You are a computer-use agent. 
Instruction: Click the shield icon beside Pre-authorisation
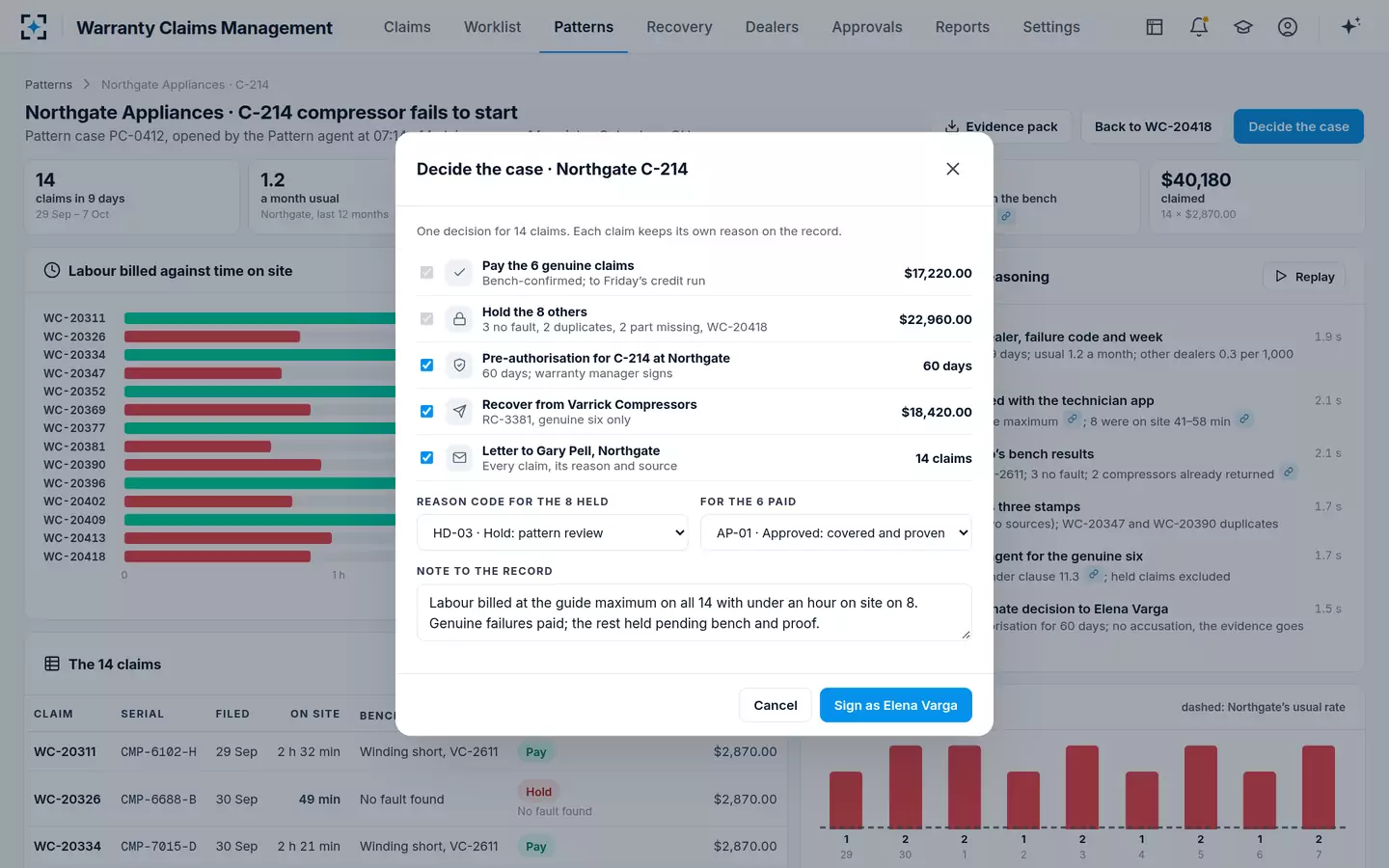[x=459, y=366]
